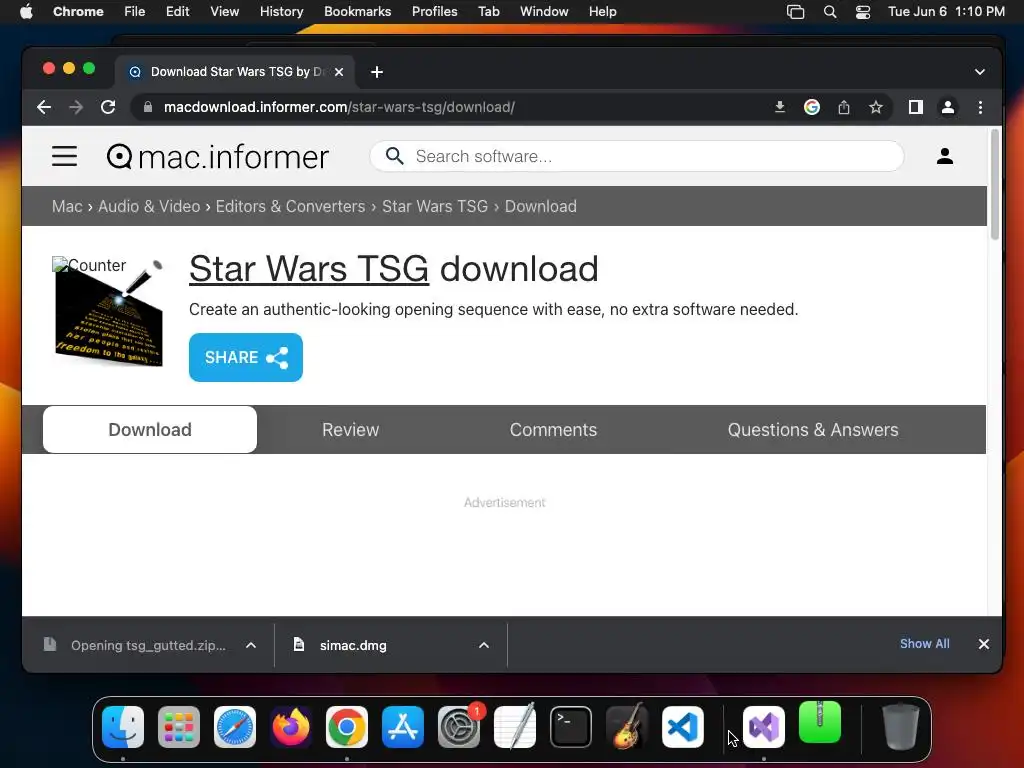Open Visual Studio Code from the Dock
This screenshot has height=768, width=1024.
coord(683,727)
